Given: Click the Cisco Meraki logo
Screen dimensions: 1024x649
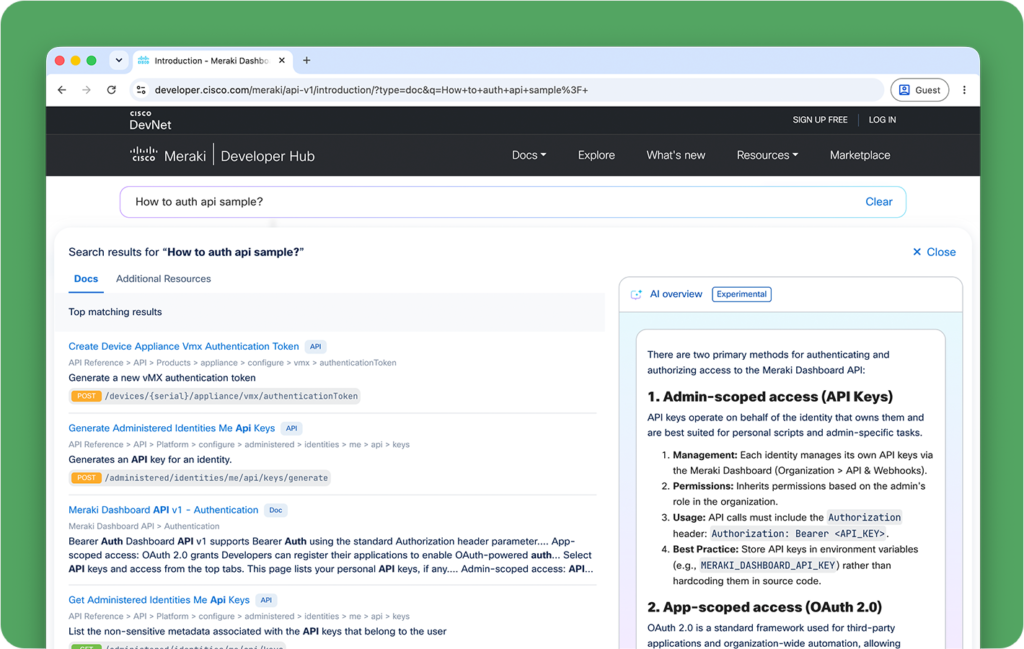Looking at the screenshot, I should click(168, 155).
